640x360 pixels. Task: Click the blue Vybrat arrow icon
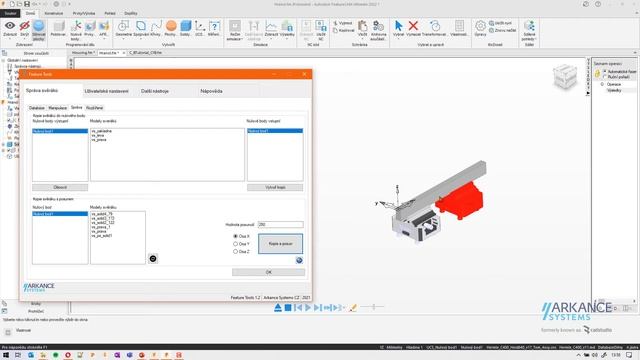(399, 26)
